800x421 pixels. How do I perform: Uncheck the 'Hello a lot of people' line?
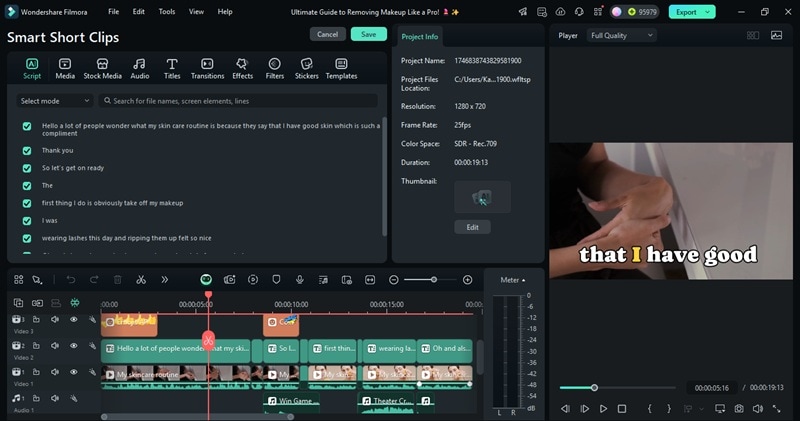coord(27,126)
